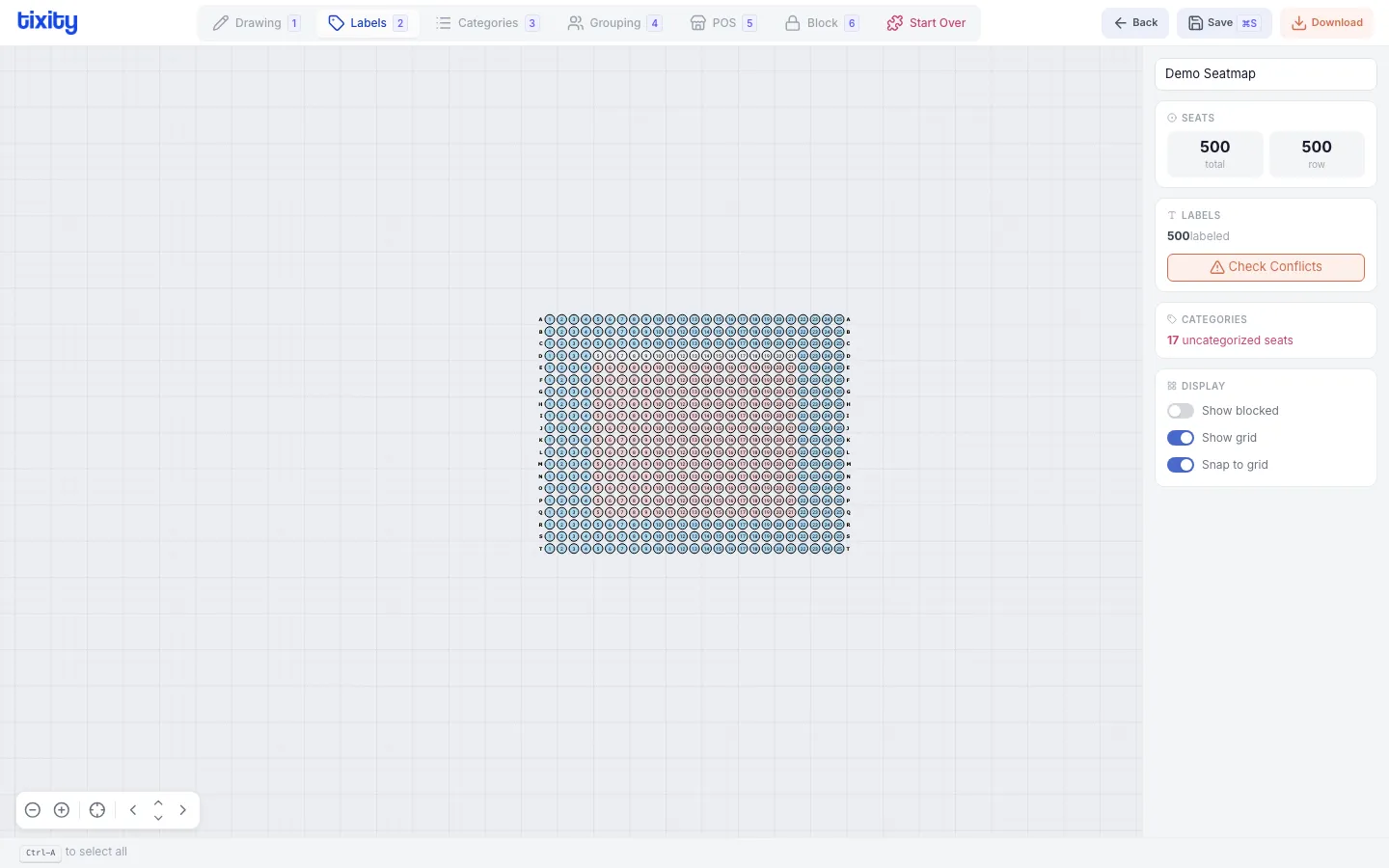Open the POS tab

[x=723, y=23]
